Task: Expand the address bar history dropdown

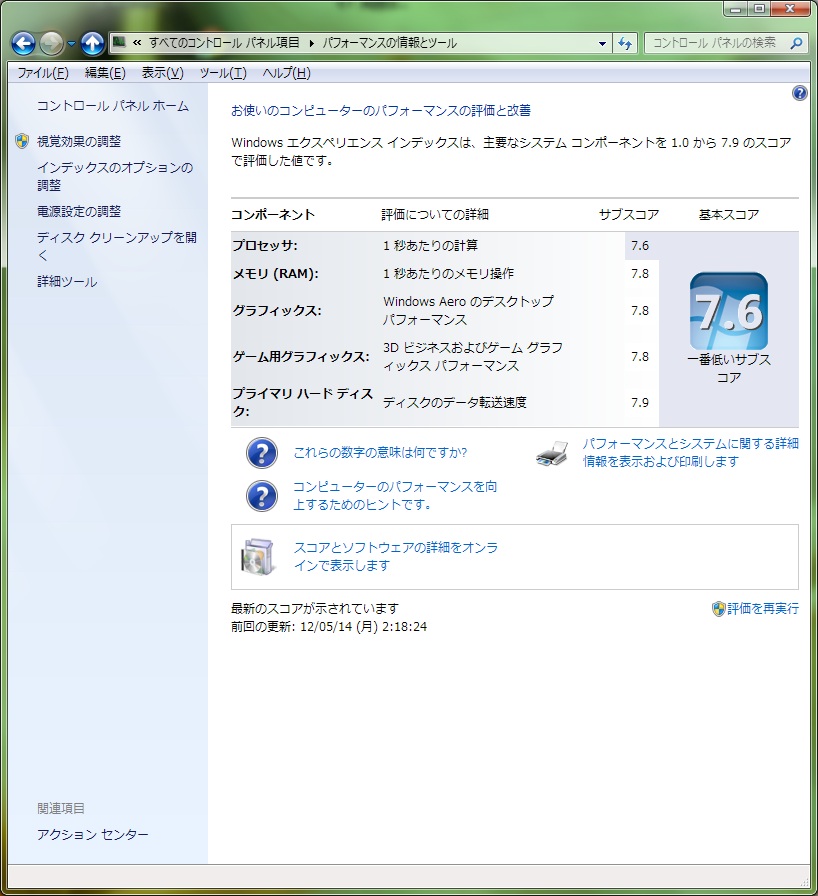Action: coord(602,43)
